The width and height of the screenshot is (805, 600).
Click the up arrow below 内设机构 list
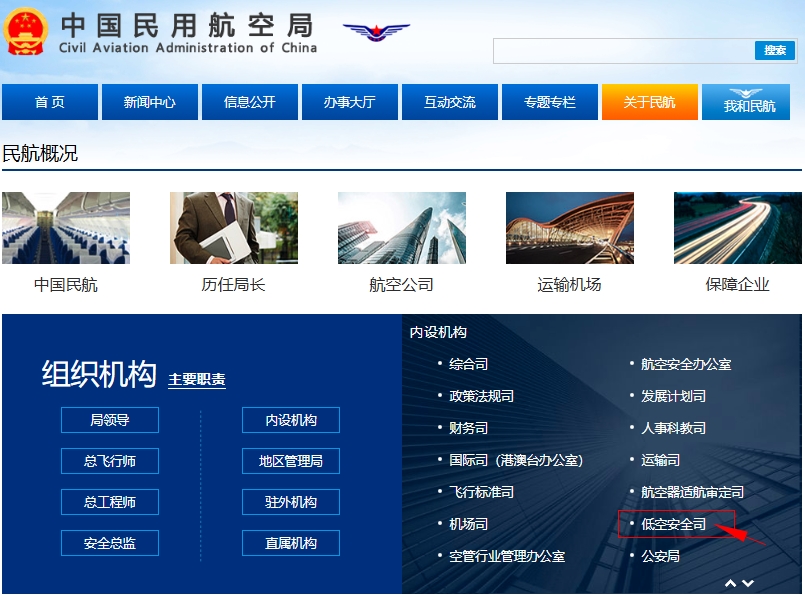click(x=730, y=583)
